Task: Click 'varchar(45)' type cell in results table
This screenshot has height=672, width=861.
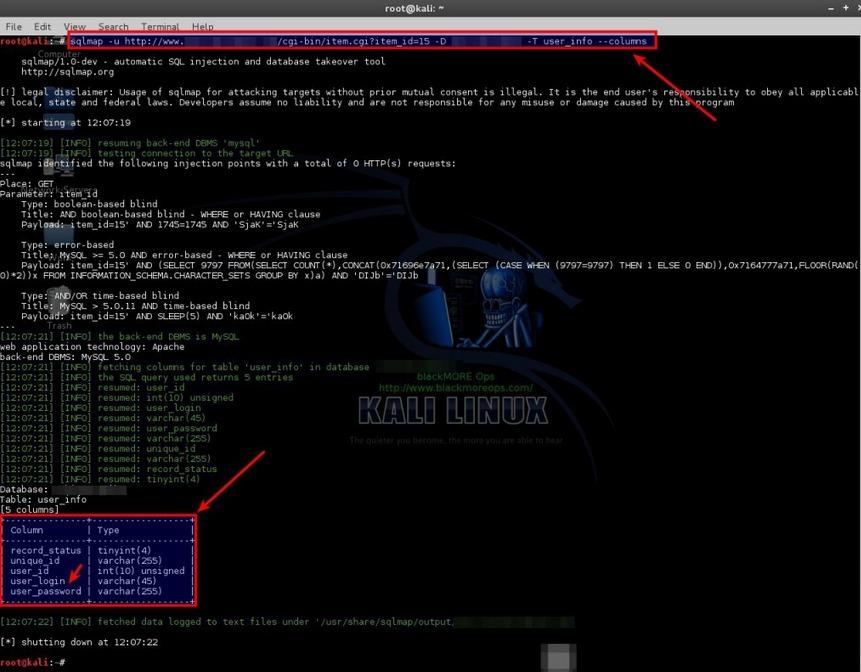Action: [x=127, y=581]
